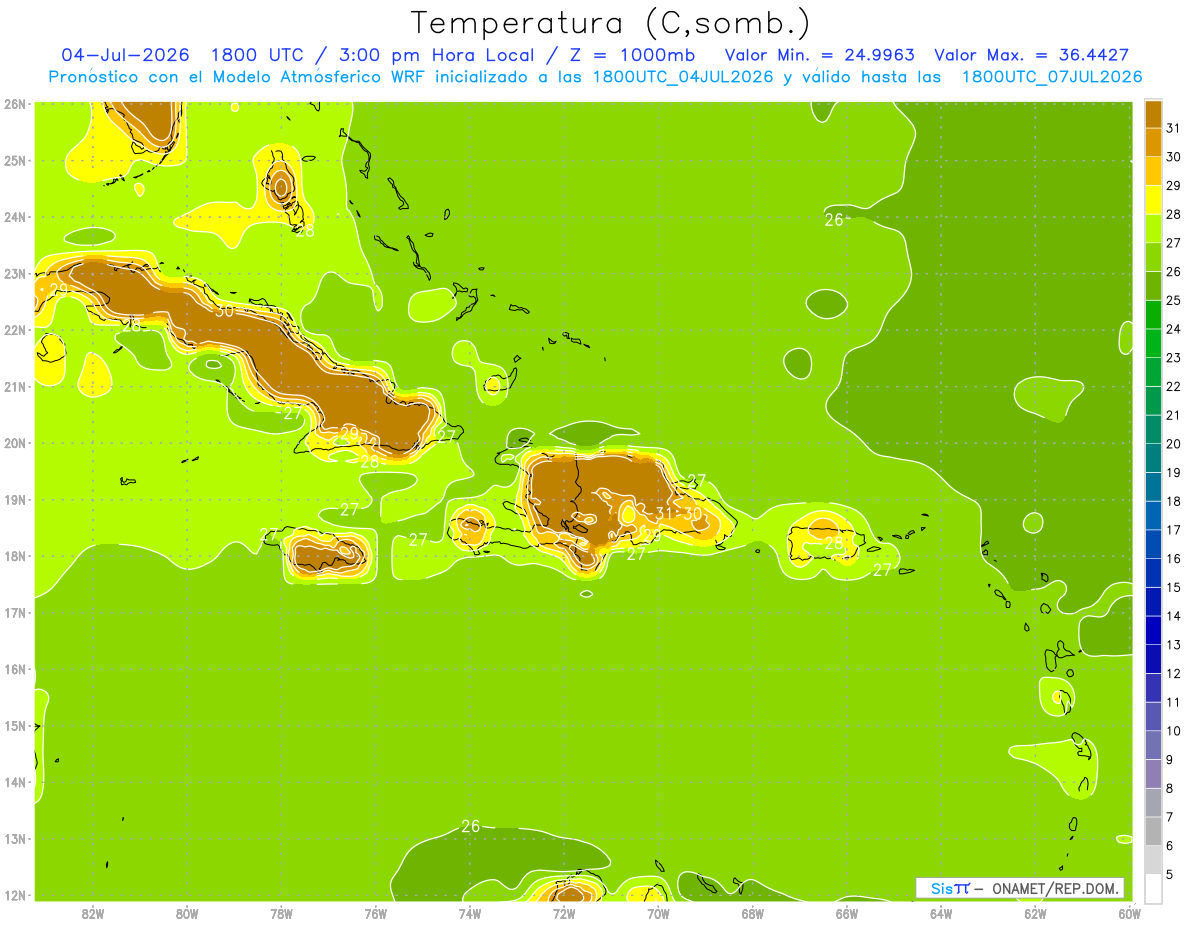Click the Temperatura (C,somb.) title

tap(611, 23)
